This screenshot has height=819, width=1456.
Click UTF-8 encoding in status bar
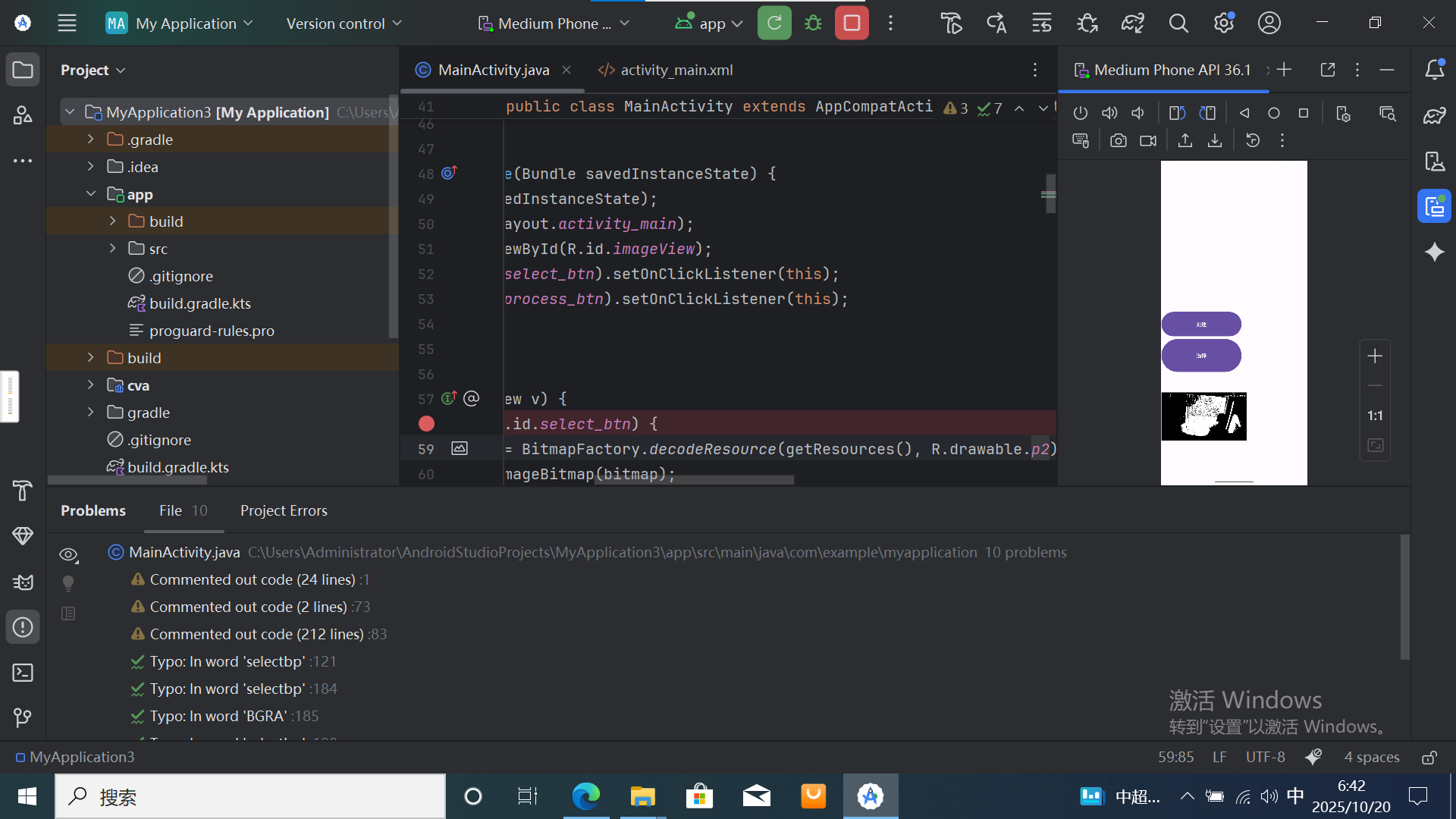[1265, 757]
